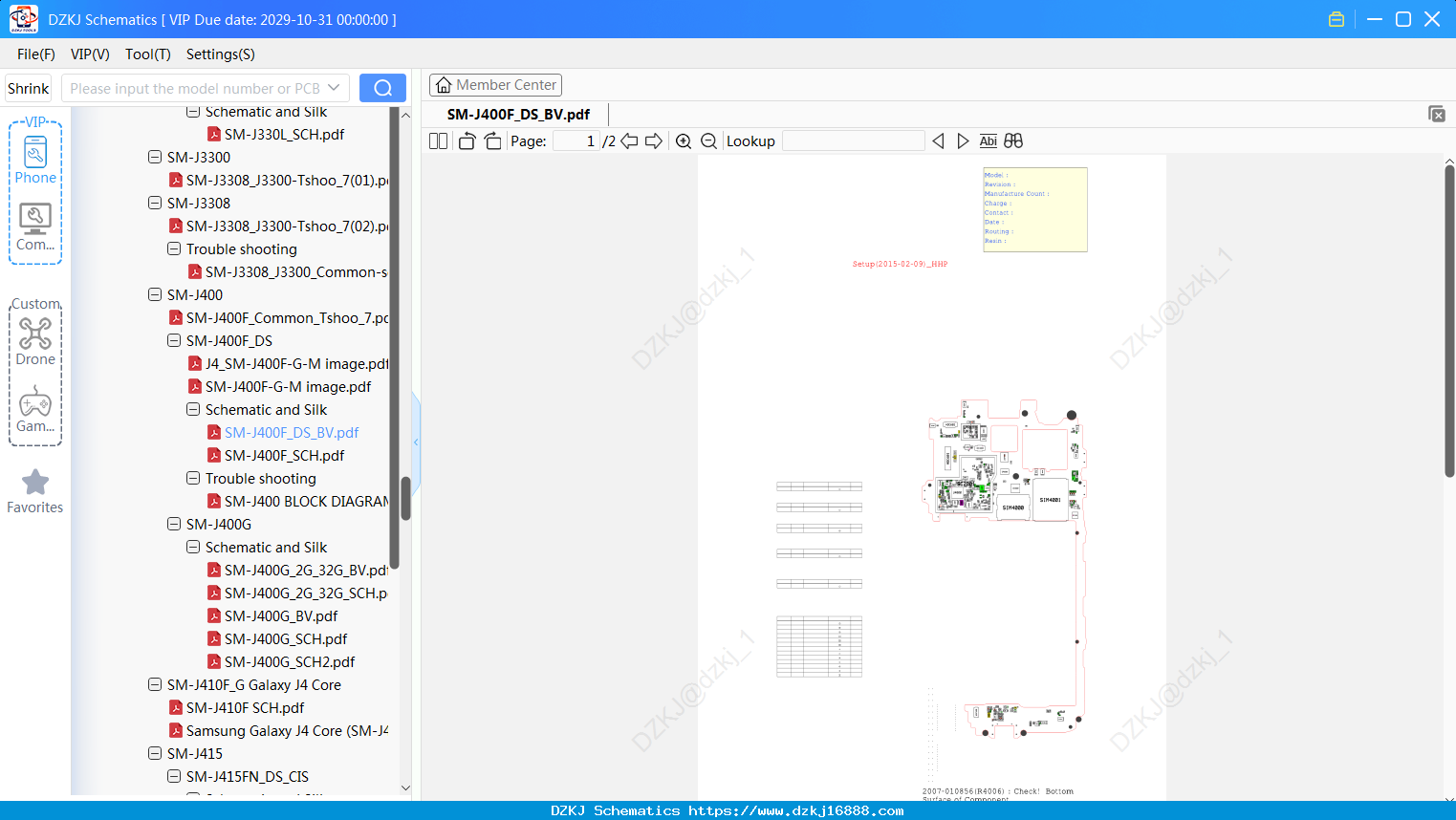
Task: Open SM-J3308_J3300-Tshoo_7(01) PDF
Action: [x=278, y=181]
